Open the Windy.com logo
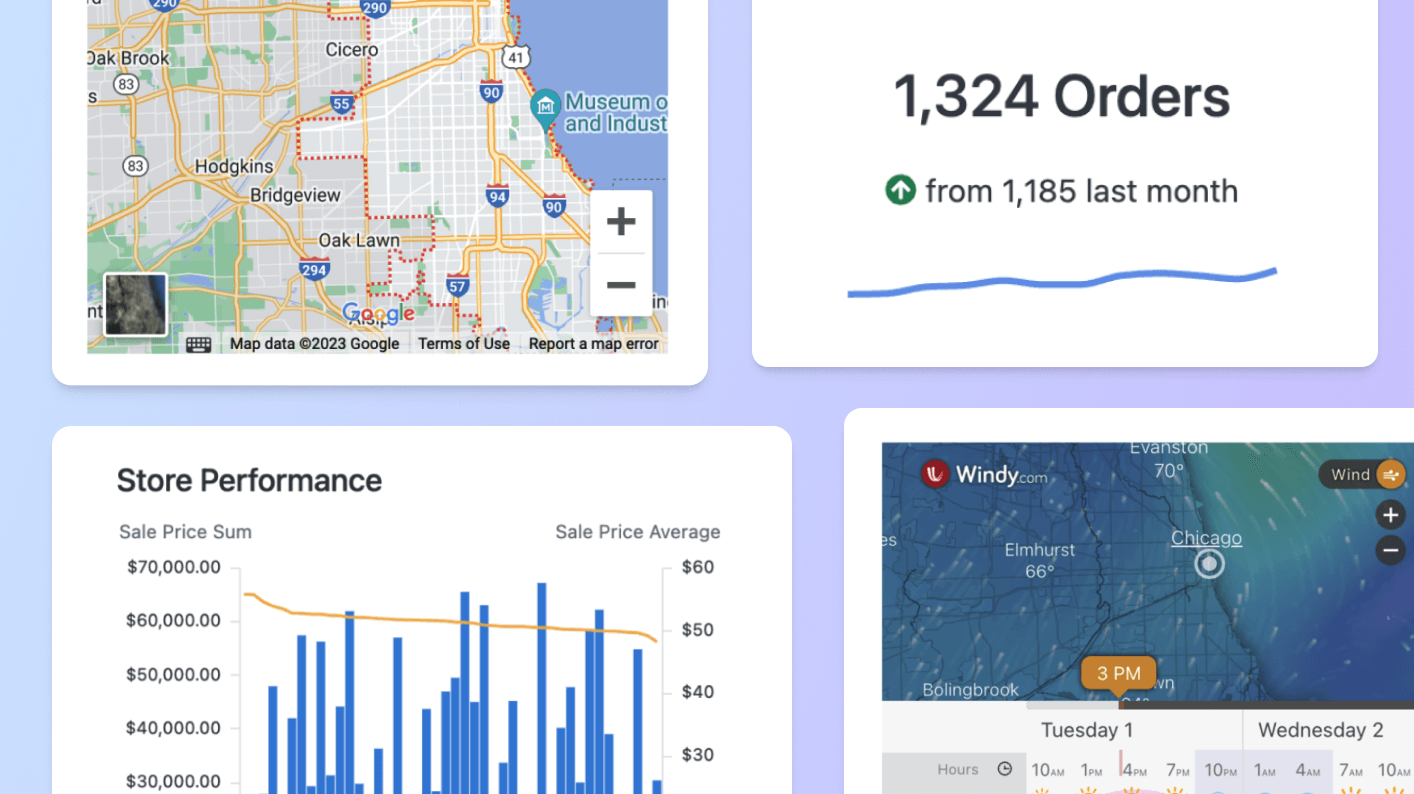Viewport: 1414px width, 794px height. (x=984, y=474)
